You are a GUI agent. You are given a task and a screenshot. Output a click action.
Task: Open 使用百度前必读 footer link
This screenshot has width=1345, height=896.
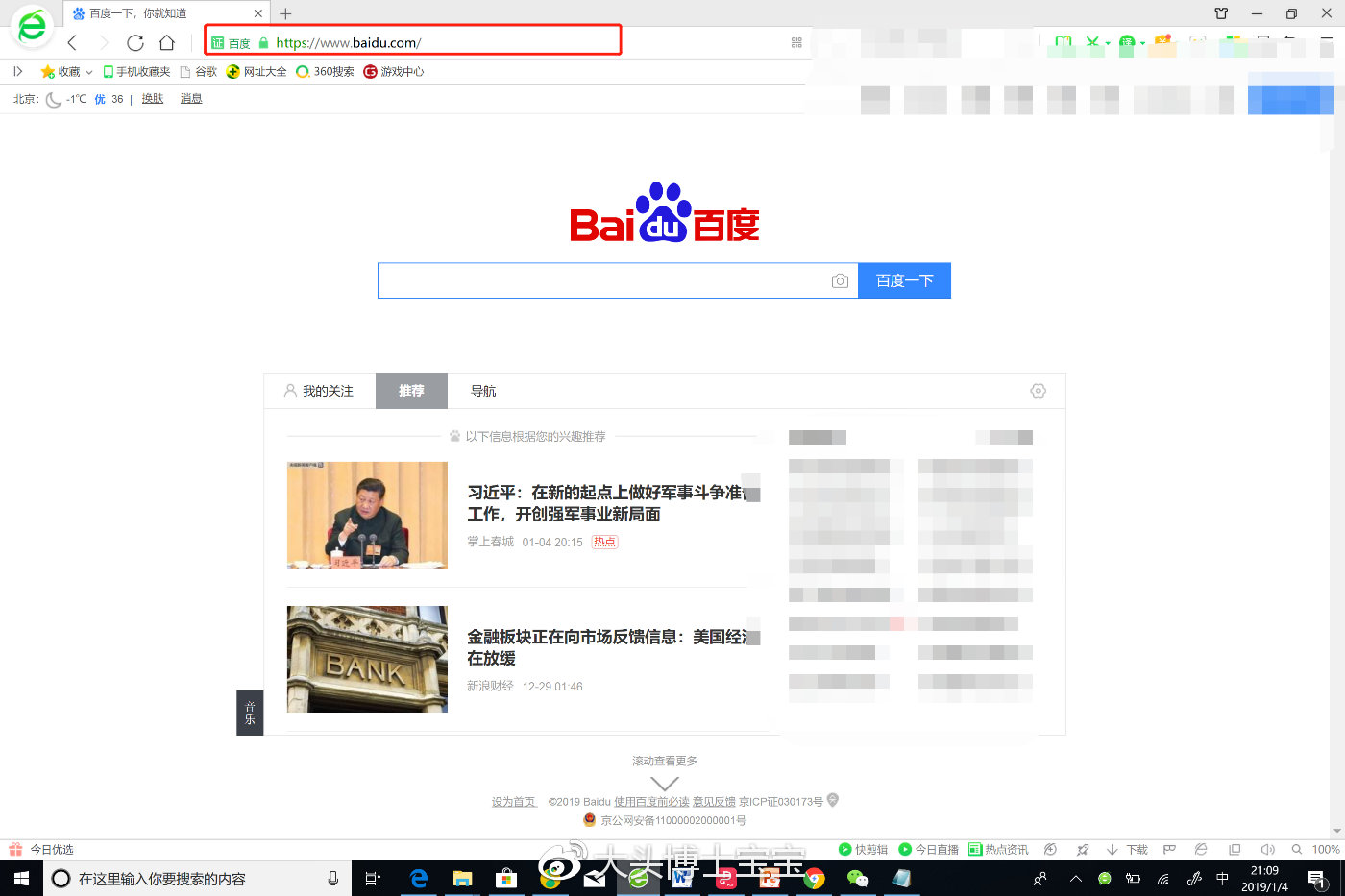click(x=652, y=802)
